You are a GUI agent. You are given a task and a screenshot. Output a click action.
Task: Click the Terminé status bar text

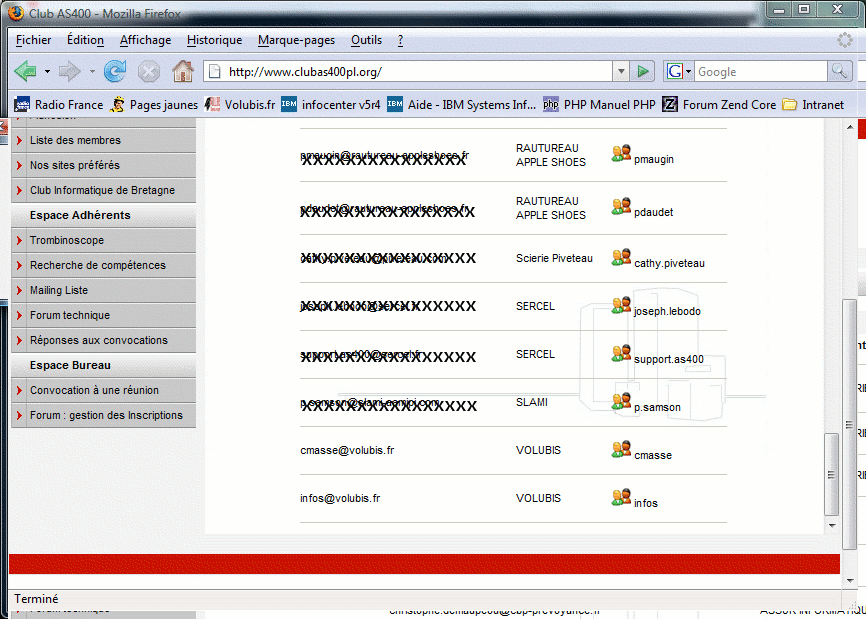click(36, 599)
